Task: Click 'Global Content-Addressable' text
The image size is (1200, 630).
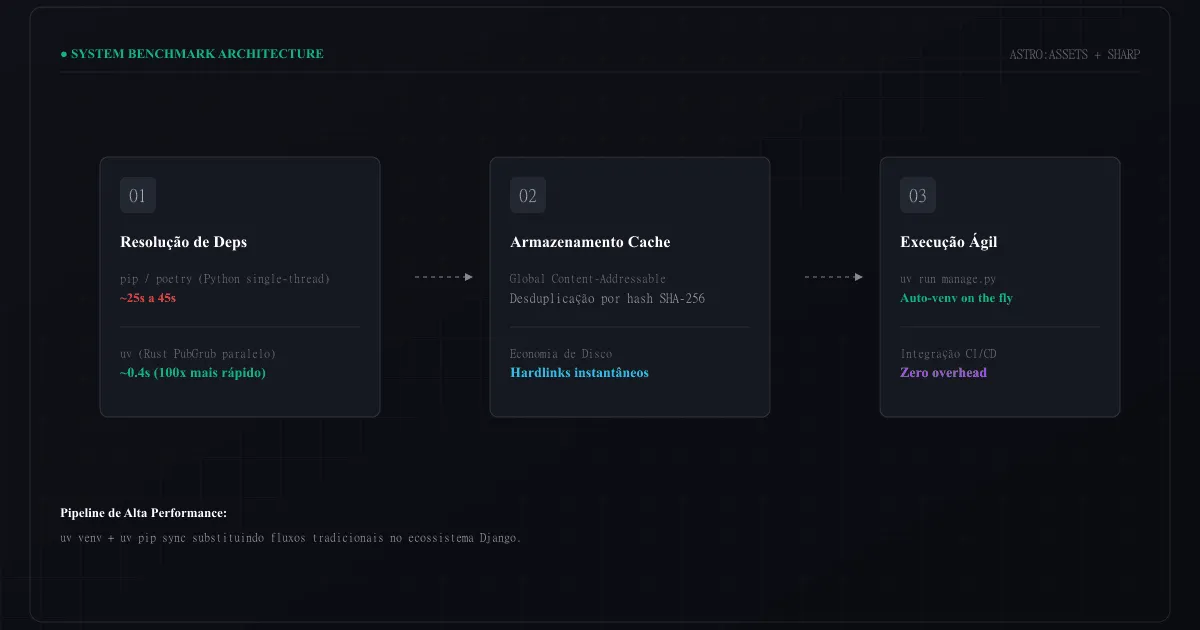Action: point(588,279)
